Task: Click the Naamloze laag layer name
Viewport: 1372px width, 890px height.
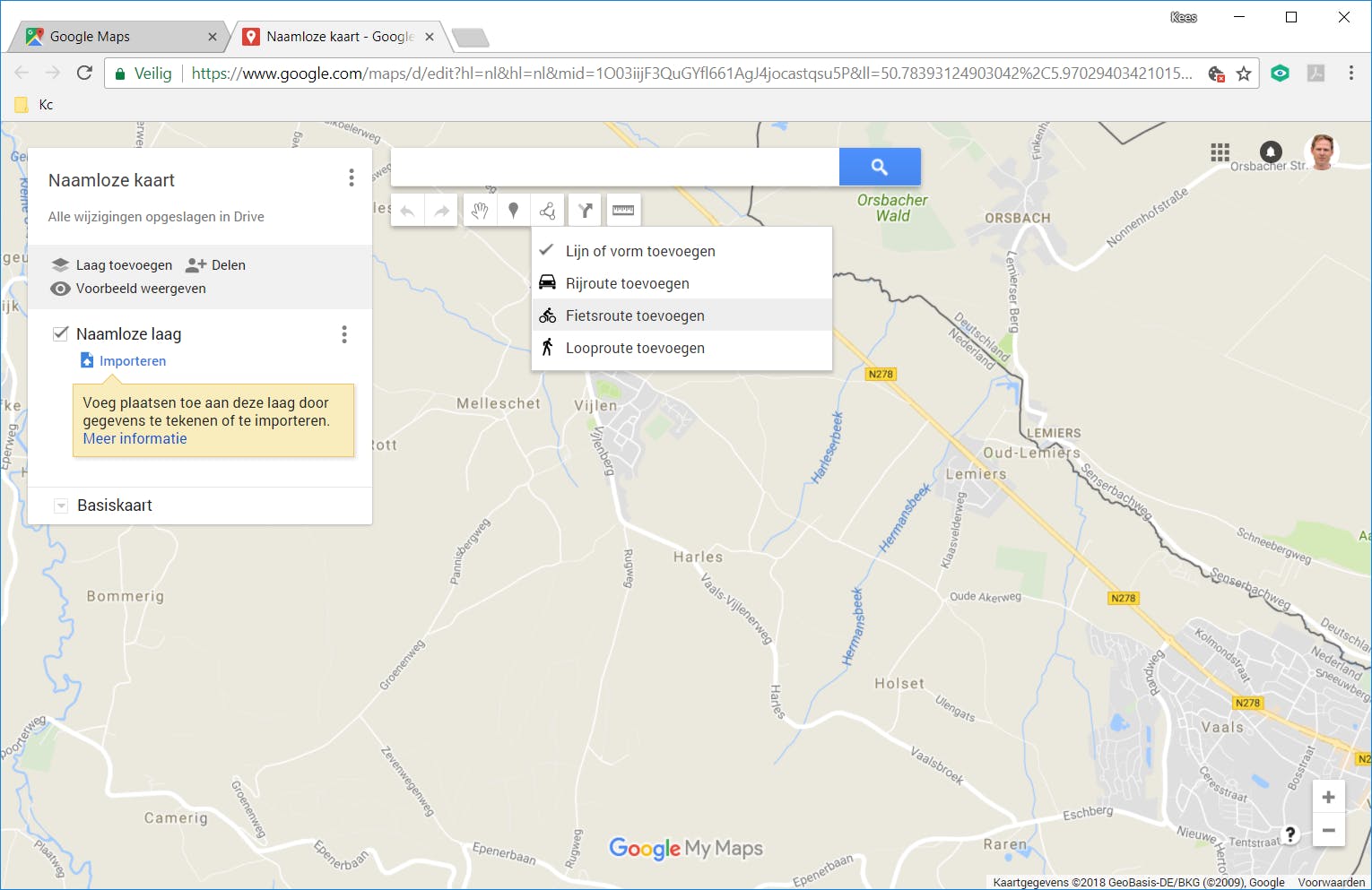Action: pyautogui.click(x=129, y=334)
